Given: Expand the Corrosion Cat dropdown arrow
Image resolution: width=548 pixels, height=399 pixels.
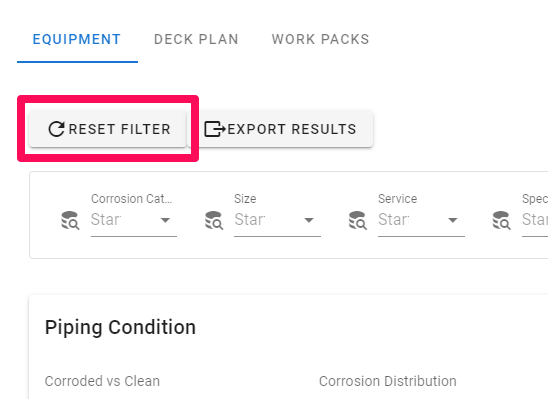Looking at the screenshot, I should tap(165, 220).
